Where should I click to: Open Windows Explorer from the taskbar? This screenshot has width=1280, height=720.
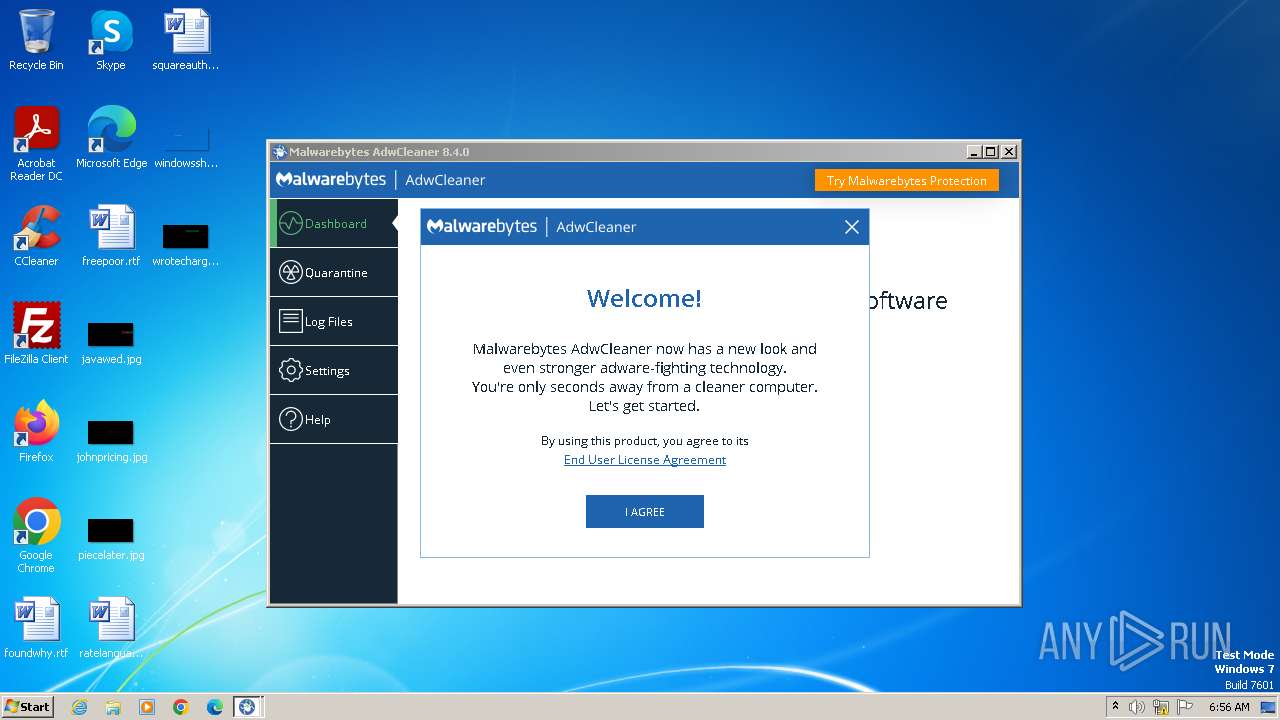113,707
